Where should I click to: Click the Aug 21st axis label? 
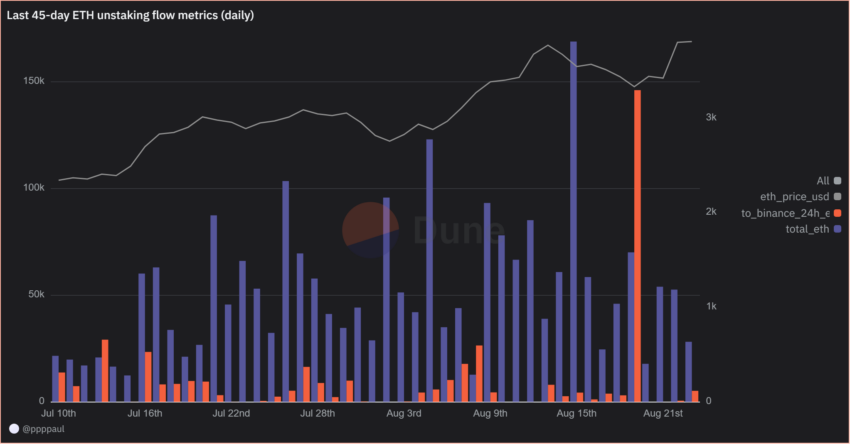[x=663, y=414]
